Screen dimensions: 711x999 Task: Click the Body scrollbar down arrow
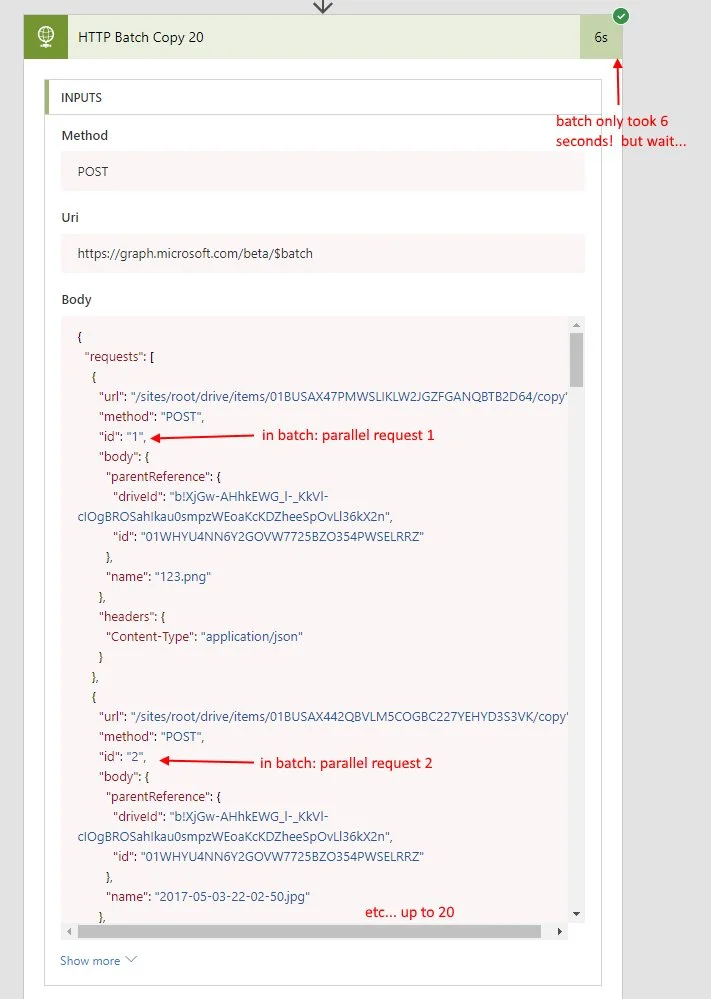tap(576, 914)
